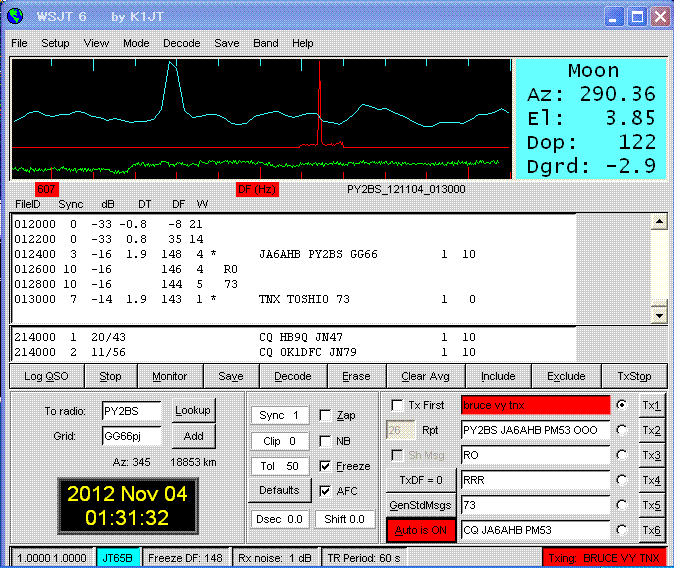Click the WSJT globe icon in title bar
The image size is (674, 568).
pos(15,16)
